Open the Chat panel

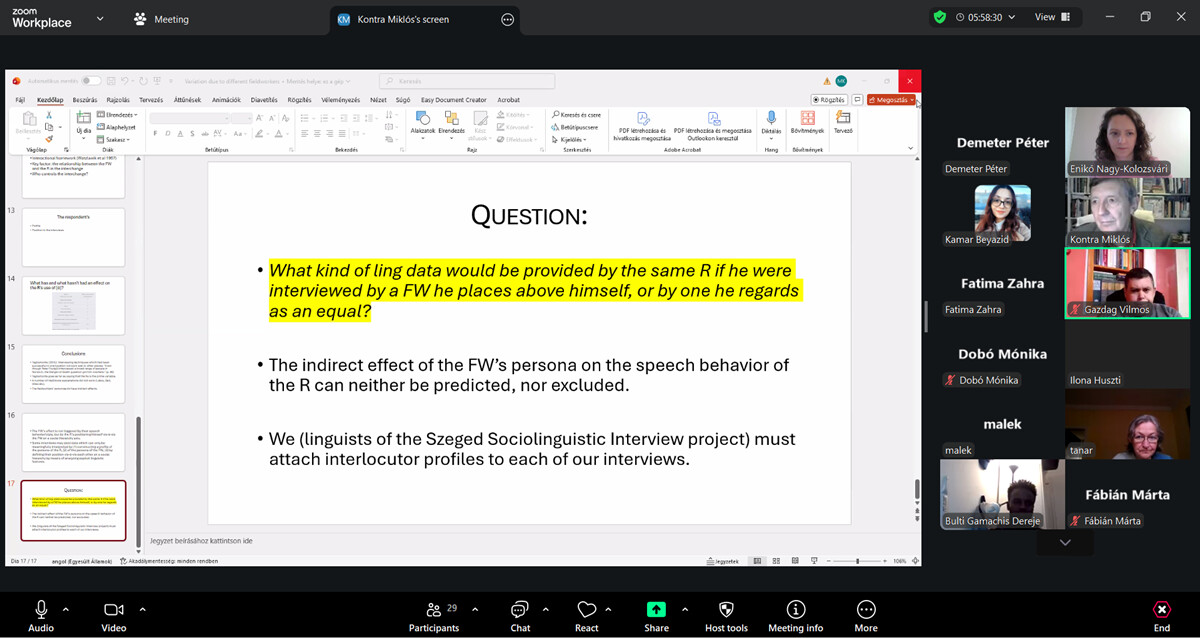pos(520,611)
